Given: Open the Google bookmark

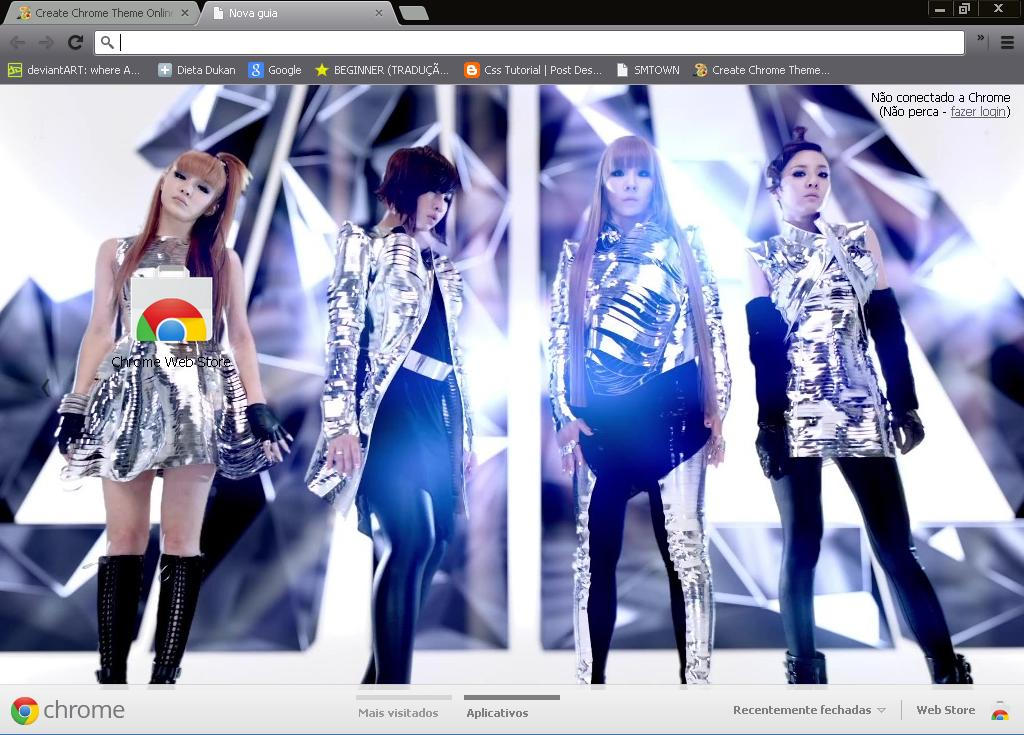Looking at the screenshot, I should tap(275, 70).
